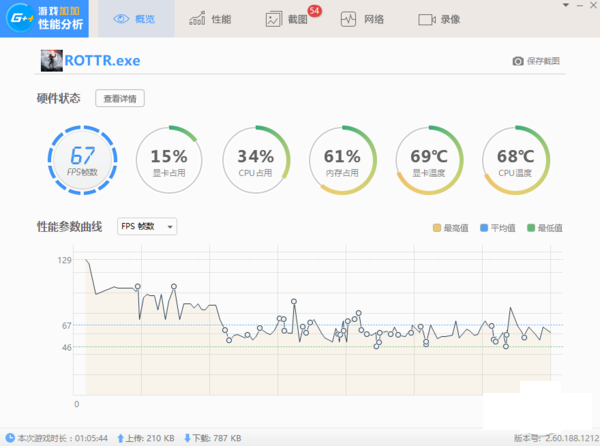Viewport: 600px width, 446px height.
Task: Switch to the 网络 network tab
Action: tap(363, 19)
